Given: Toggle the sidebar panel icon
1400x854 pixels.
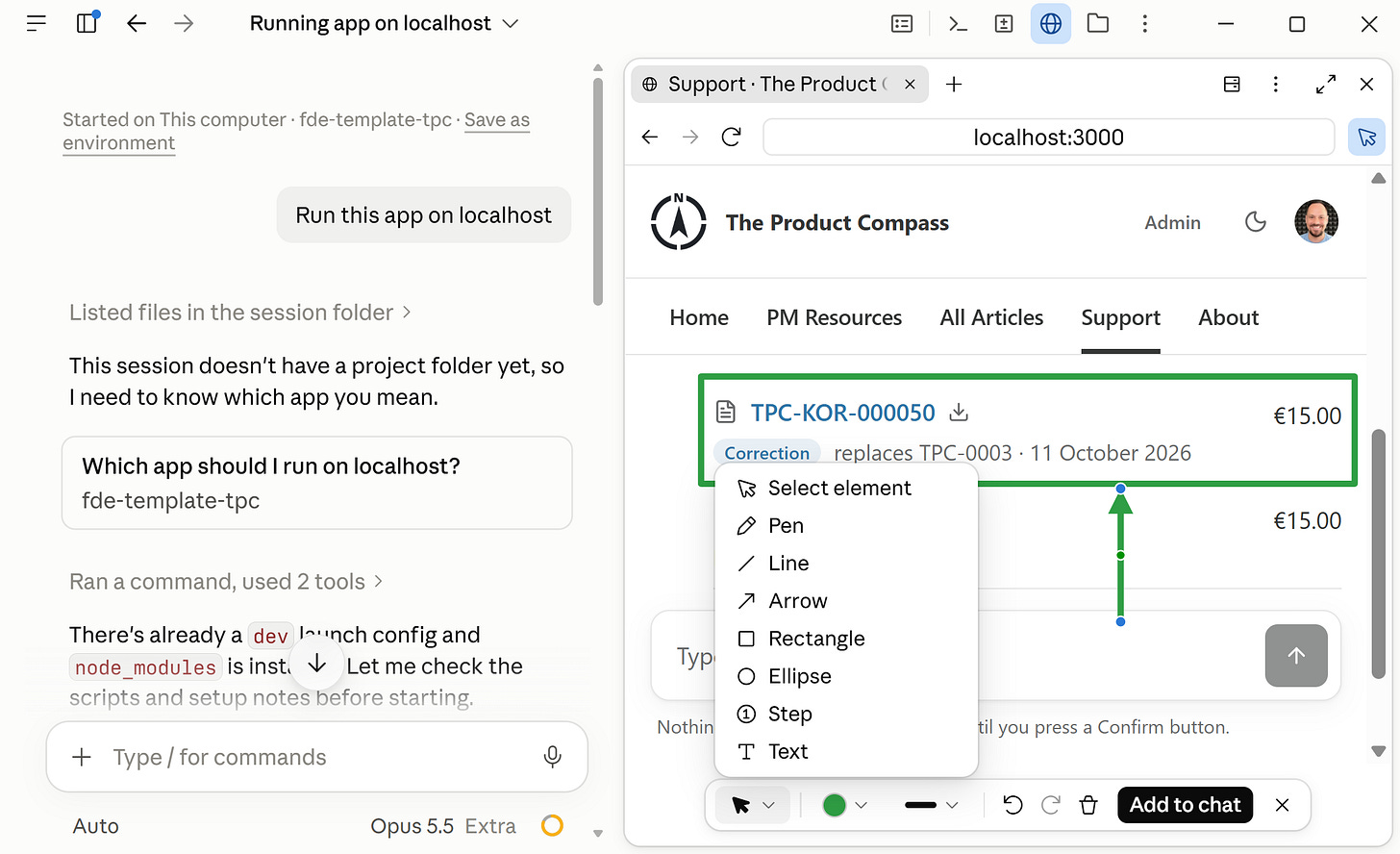Looking at the screenshot, I should tap(87, 23).
